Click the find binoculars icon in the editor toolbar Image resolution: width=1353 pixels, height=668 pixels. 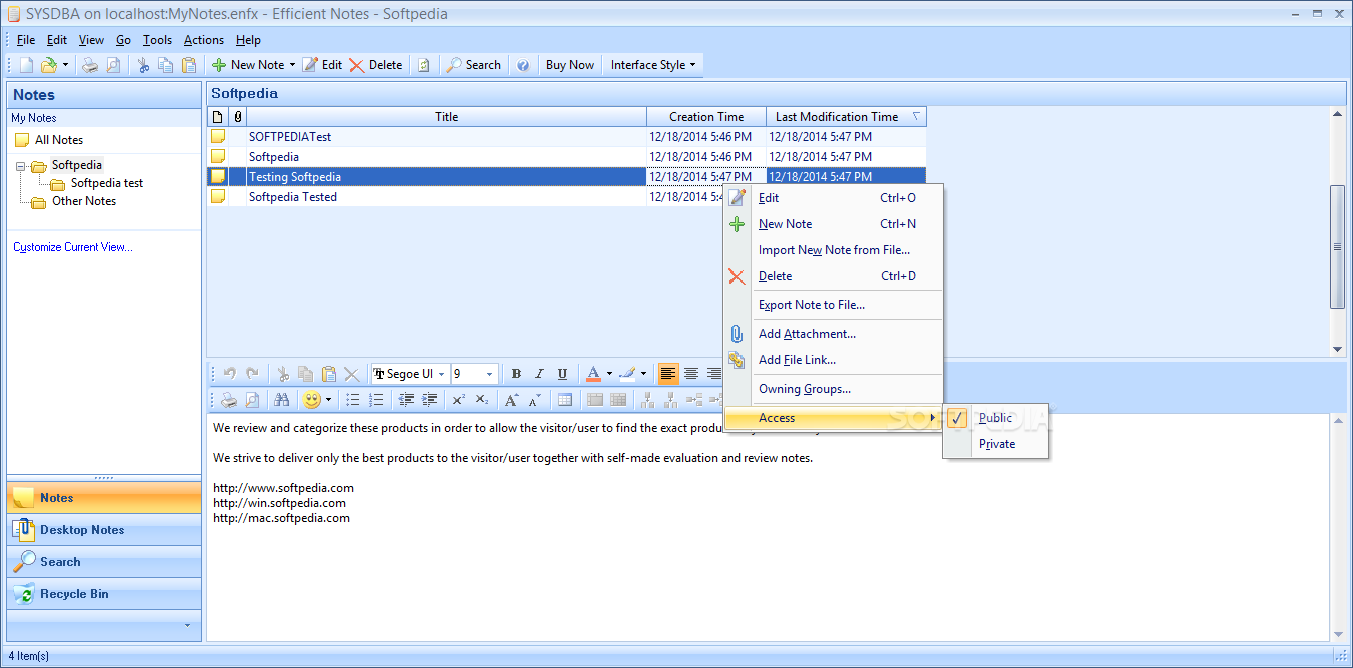[282, 400]
